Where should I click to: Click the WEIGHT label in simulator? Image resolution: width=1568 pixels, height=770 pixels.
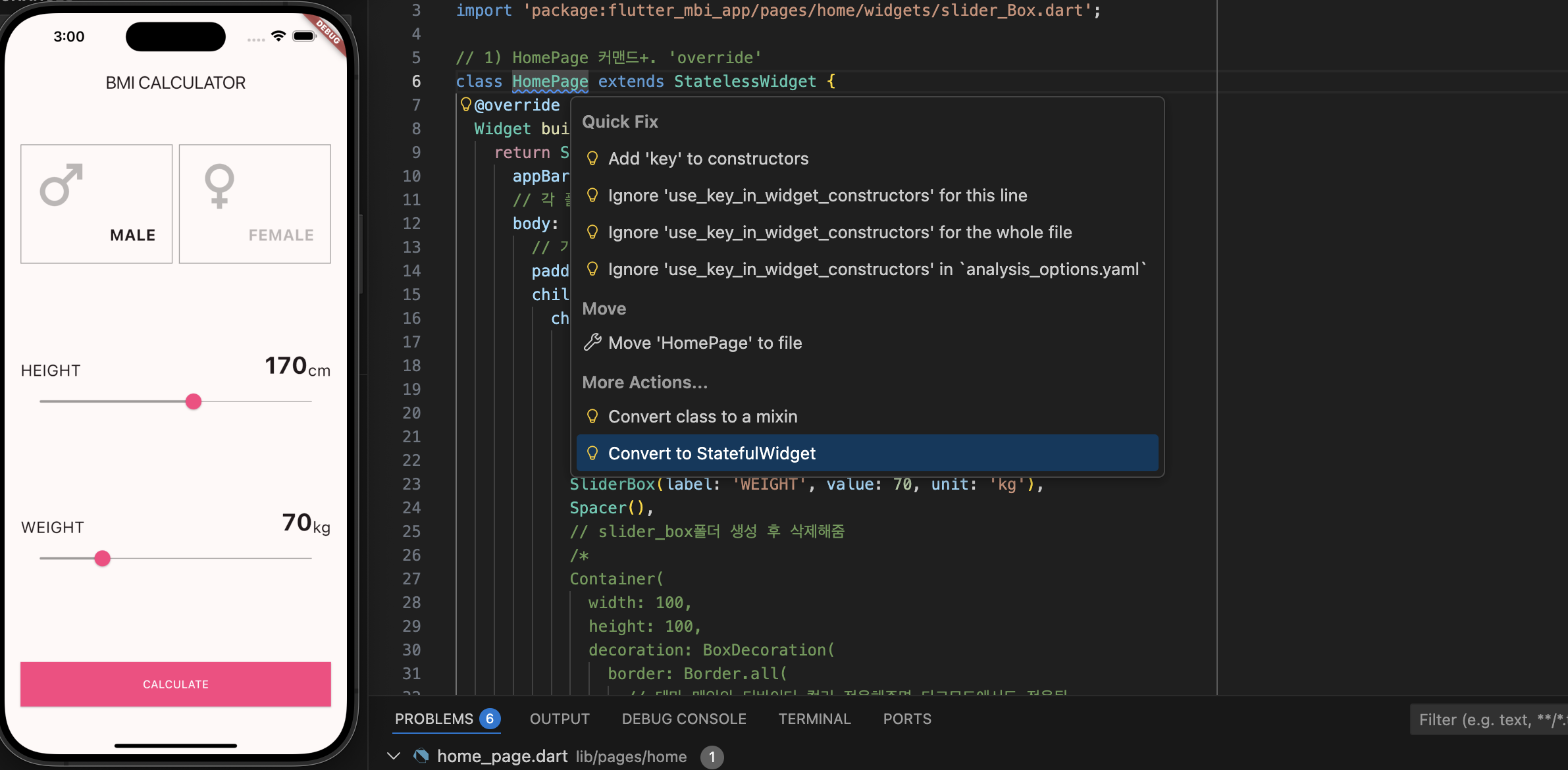tap(53, 527)
